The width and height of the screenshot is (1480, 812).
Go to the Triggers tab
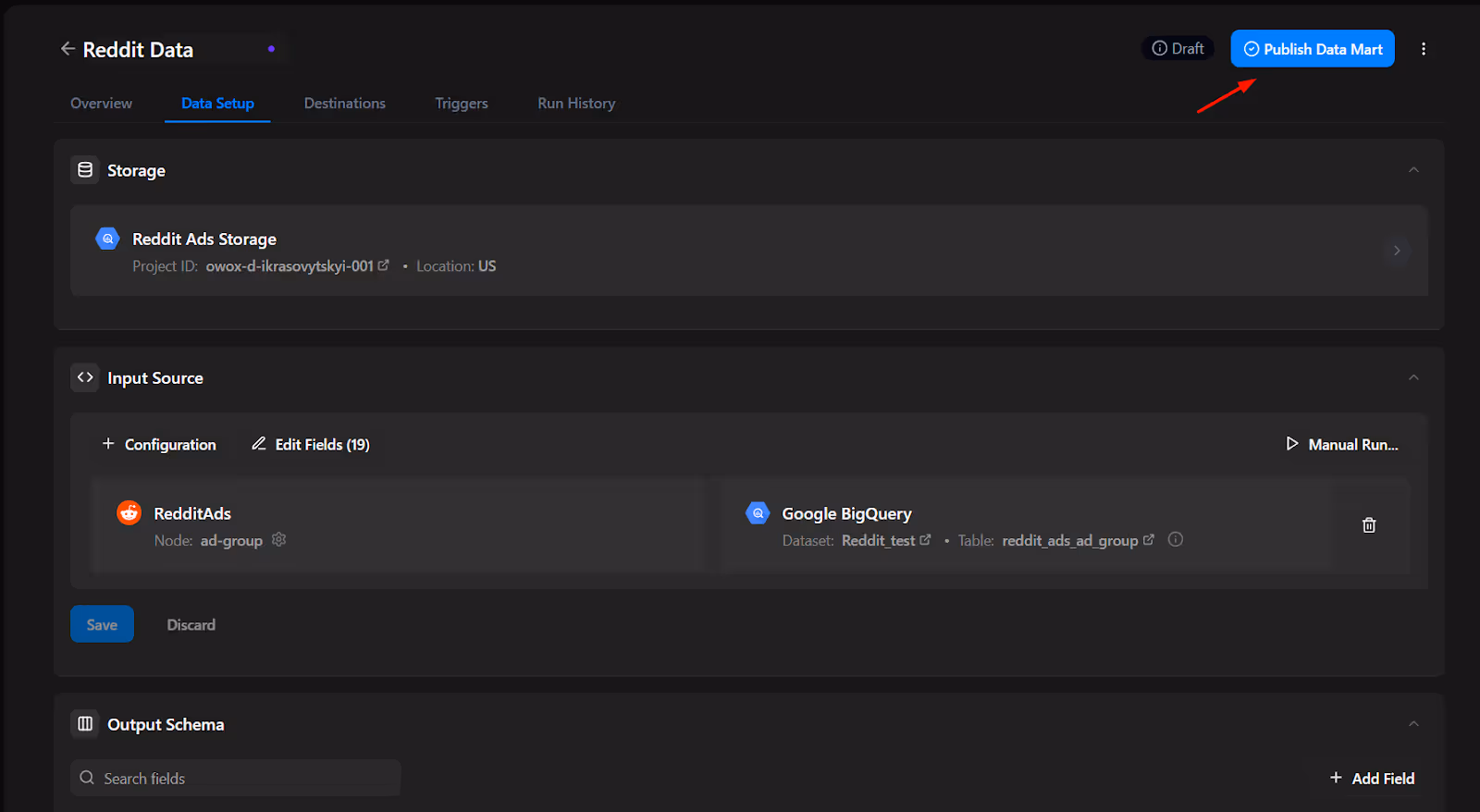[x=462, y=104]
